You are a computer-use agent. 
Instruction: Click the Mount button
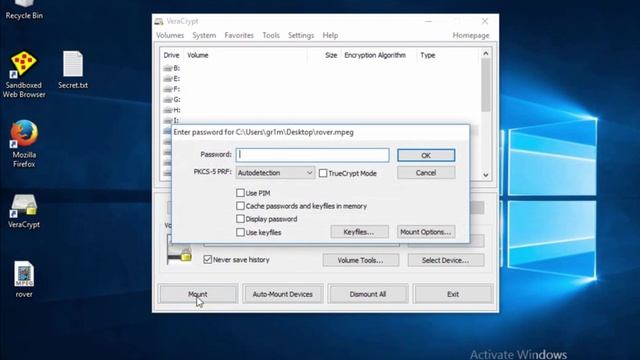pyautogui.click(x=198, y=294)
